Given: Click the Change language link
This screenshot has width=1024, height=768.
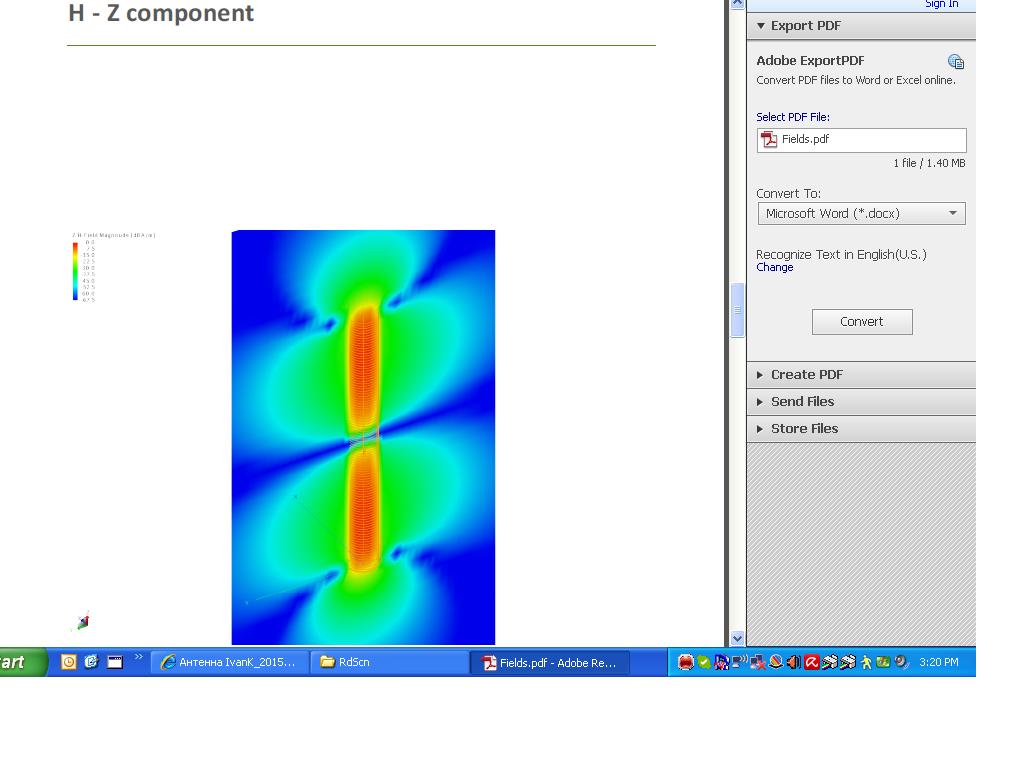Looking at the screenshot, I should pyautogui.click(x=774, y=268).
